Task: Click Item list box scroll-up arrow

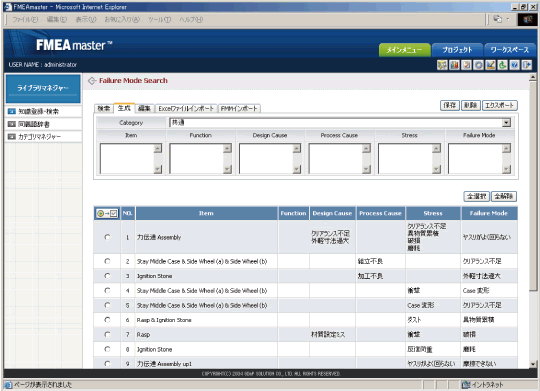Action: point(158,148)
